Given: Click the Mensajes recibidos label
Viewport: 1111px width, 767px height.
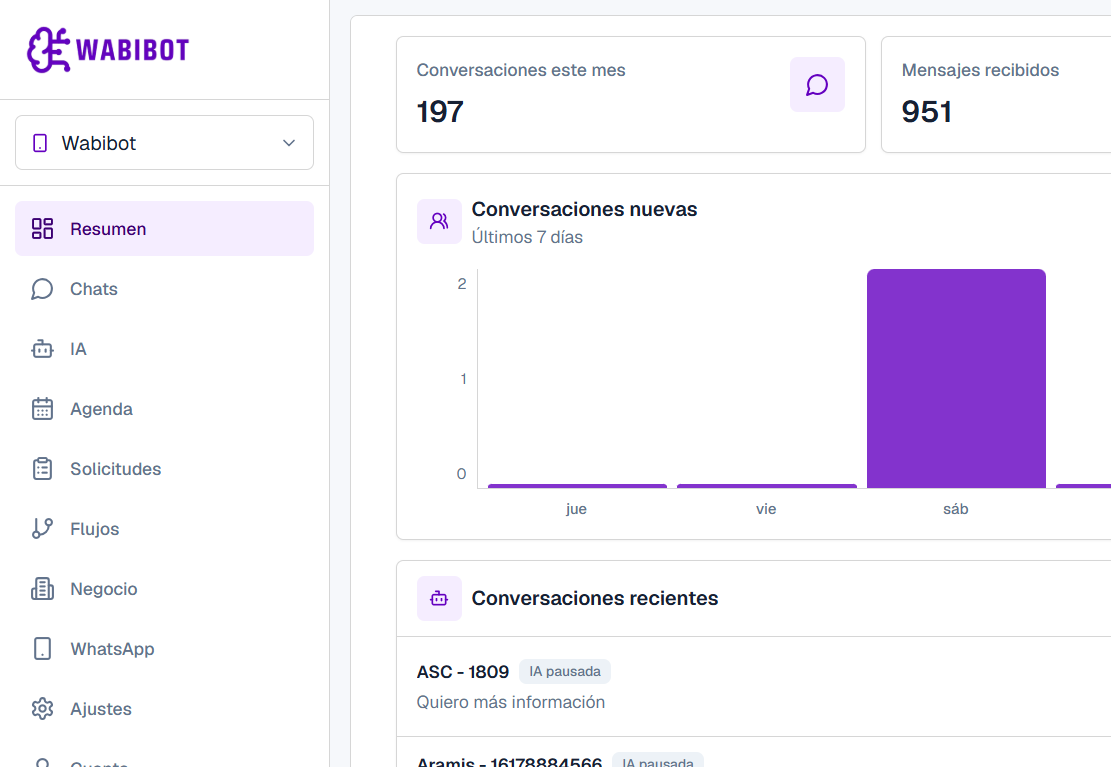Looking at the screenshot, I should click(980, 70).
